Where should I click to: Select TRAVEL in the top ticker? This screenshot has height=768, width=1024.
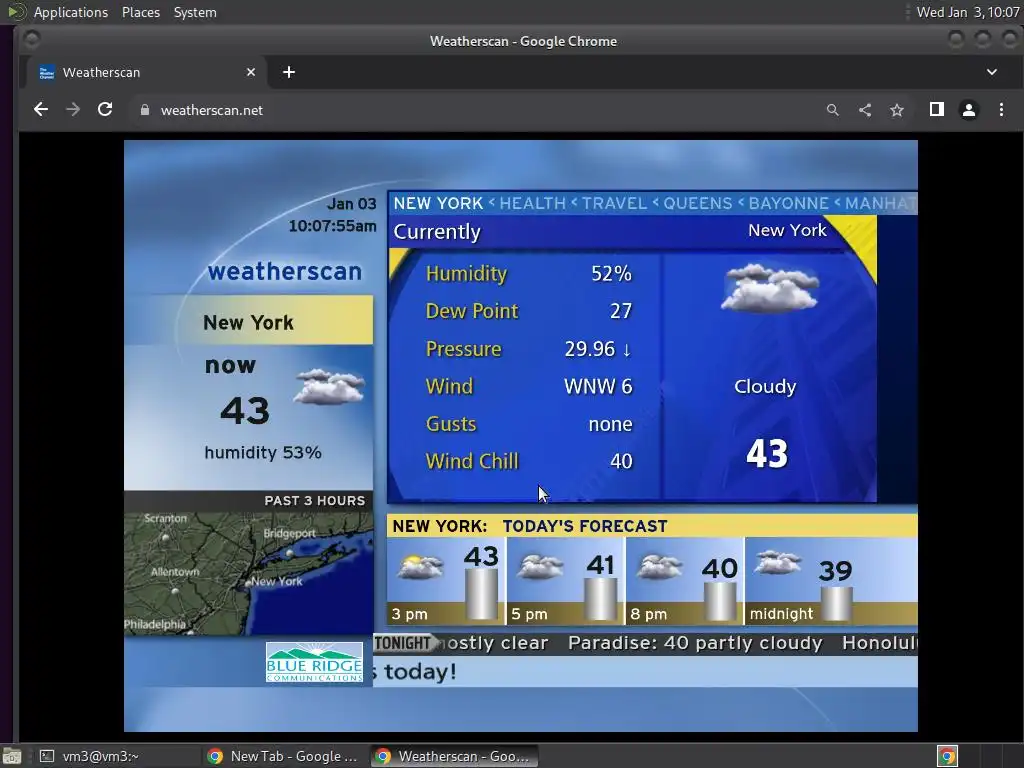614,203
